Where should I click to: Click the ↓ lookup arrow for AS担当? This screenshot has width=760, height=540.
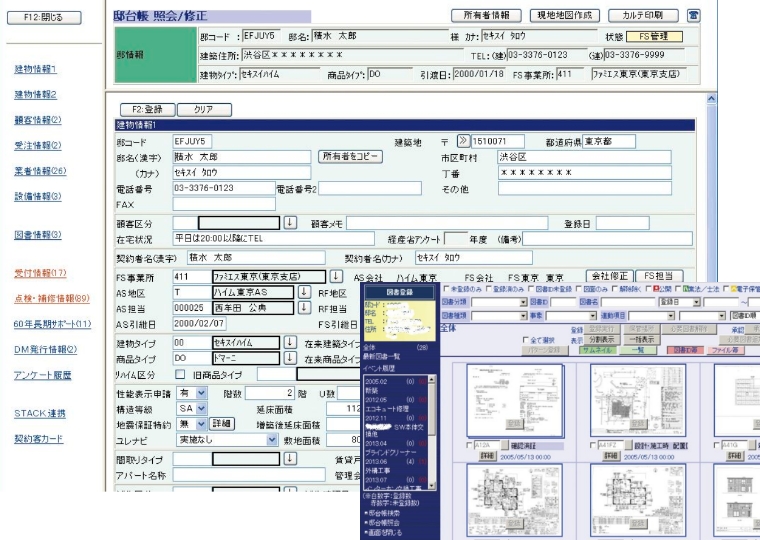point(304,308)
